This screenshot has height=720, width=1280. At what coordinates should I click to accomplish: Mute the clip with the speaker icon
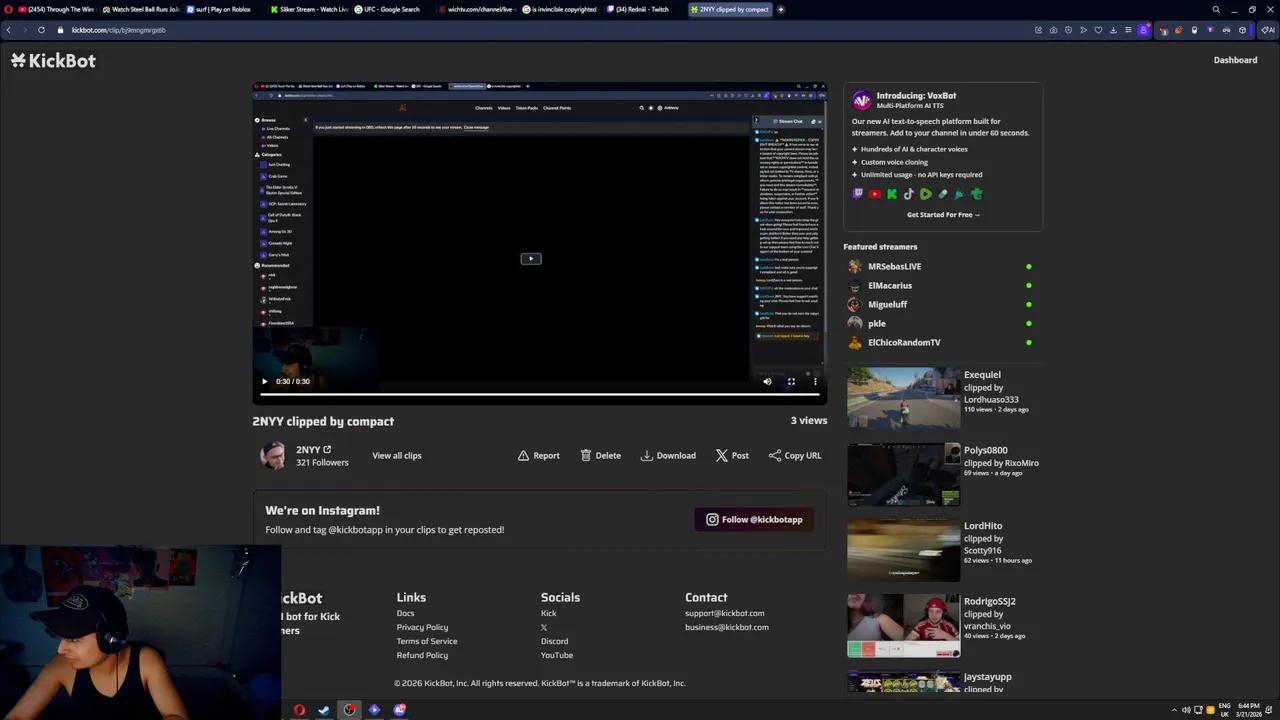(x=767, y=381)
